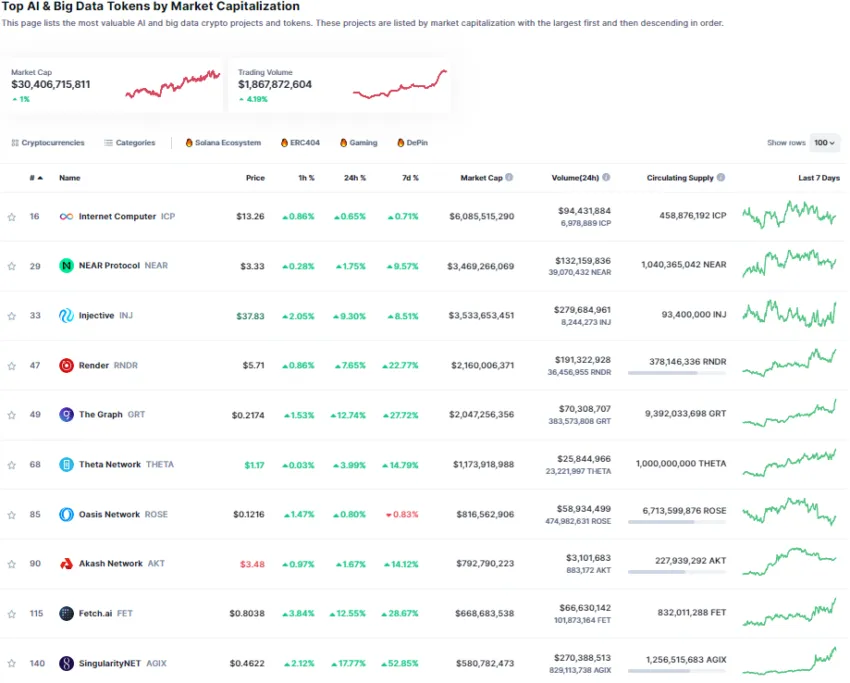Sort by the 24h % column
This screenshot has height=683, width=850.
pos(355,178)
